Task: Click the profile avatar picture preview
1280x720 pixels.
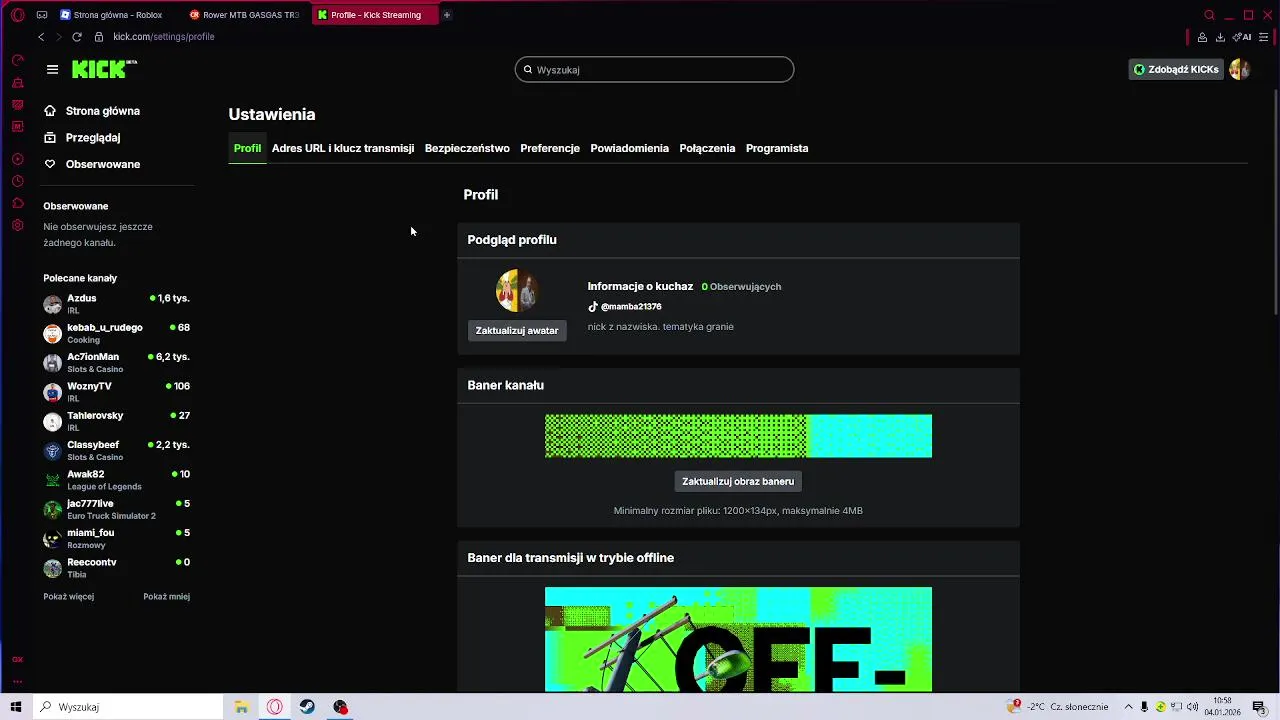Action: point(517,291)
